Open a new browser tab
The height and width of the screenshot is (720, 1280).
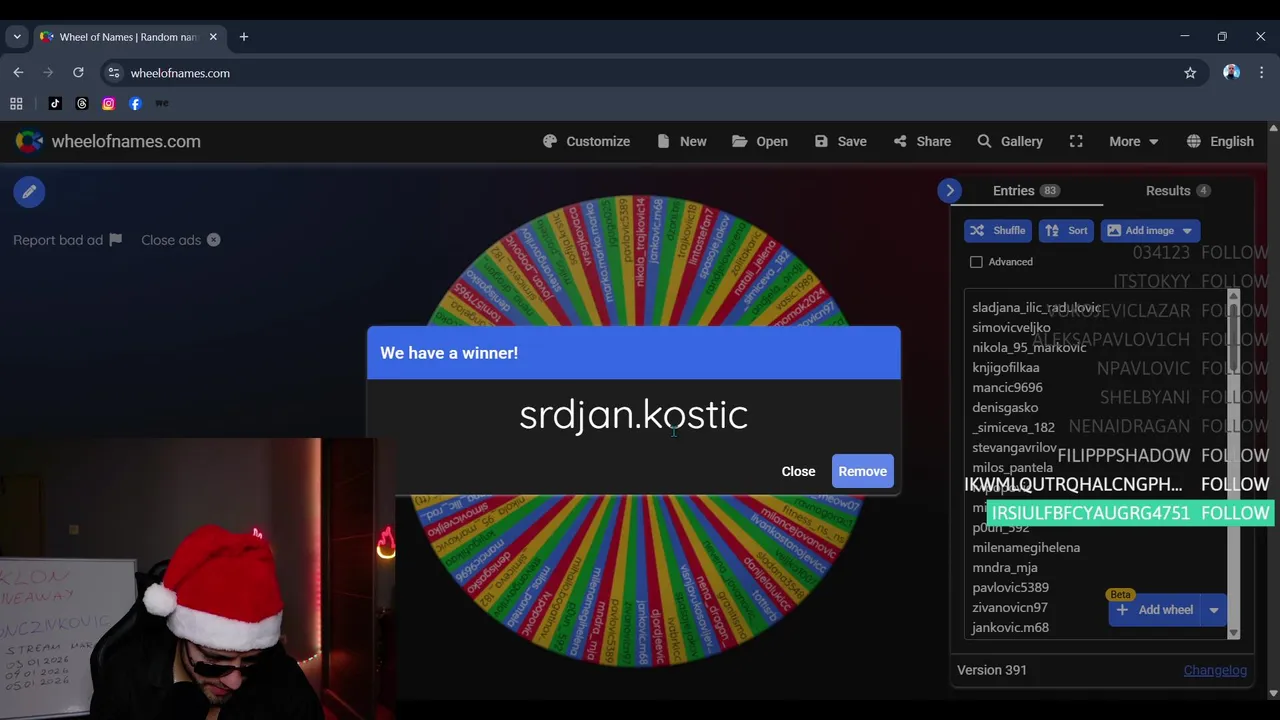click(x=243, y=37)
